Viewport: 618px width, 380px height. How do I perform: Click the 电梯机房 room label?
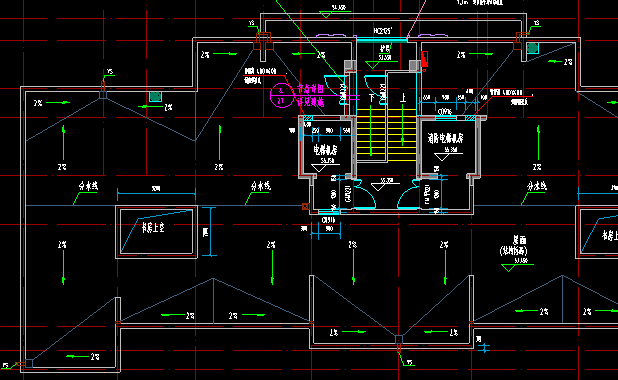[325, 150]
